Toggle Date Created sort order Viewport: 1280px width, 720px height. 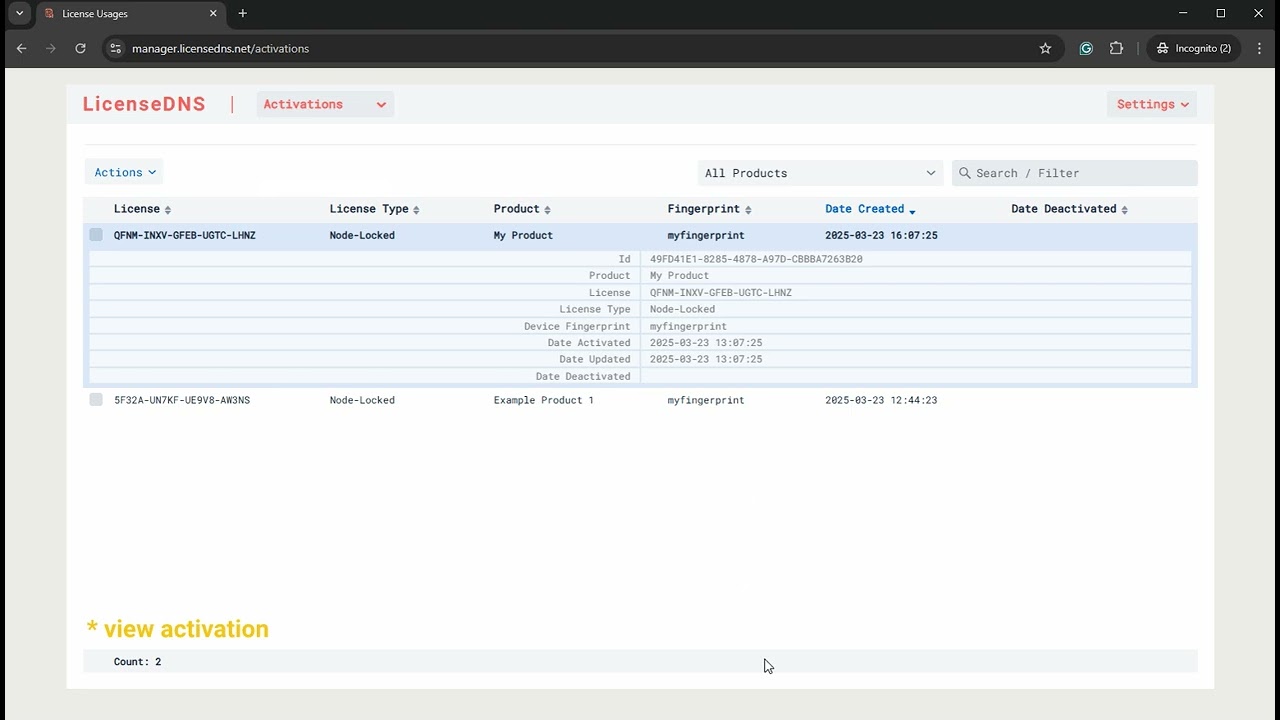pos(870,209)
